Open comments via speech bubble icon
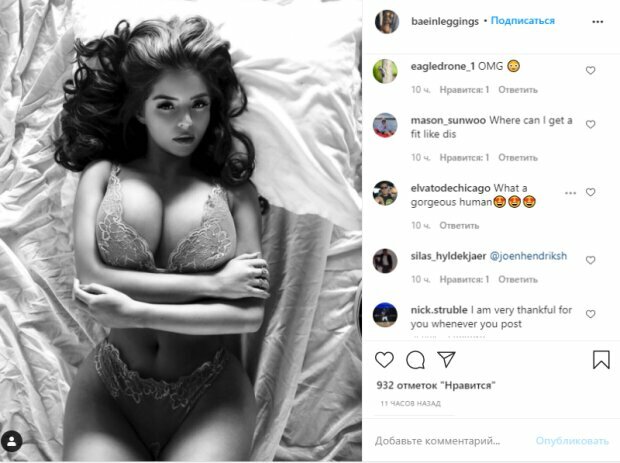620x463 pixels. [415, 360]
